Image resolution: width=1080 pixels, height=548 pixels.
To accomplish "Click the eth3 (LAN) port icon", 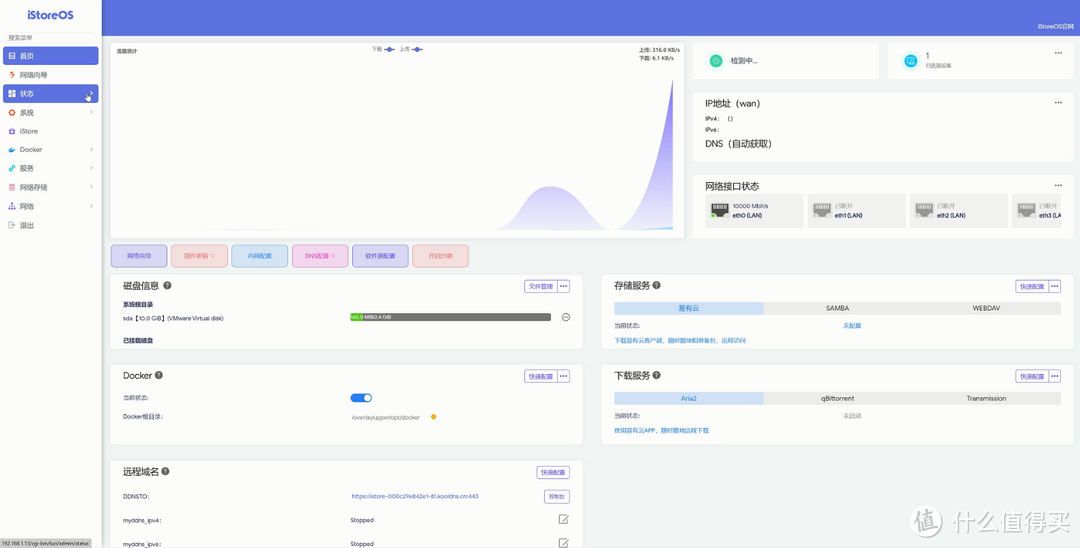I will click(x=1026, y=211).
